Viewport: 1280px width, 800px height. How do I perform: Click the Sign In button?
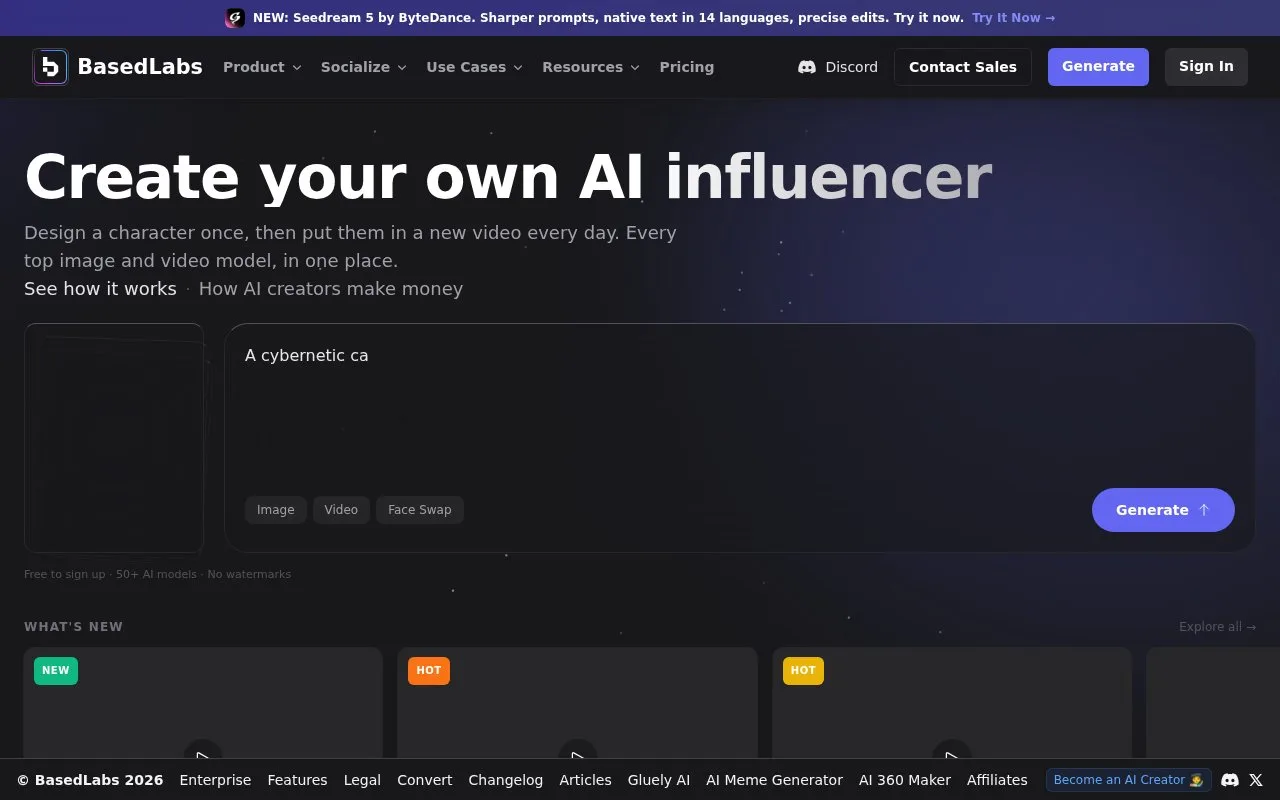pyautogui.click(x=1206, y=67)
